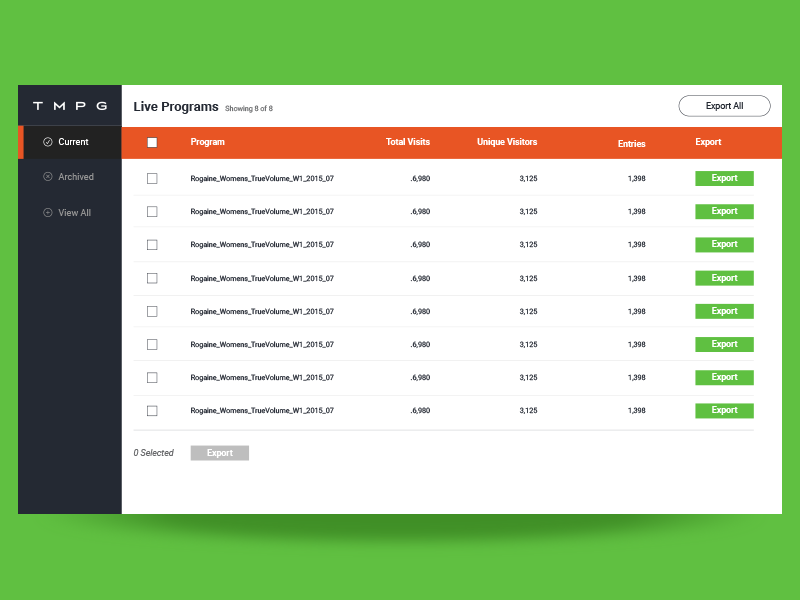Export the program in the eighth row
The height and width of the screenshot is (600, 800).
[x=724, y=410]
